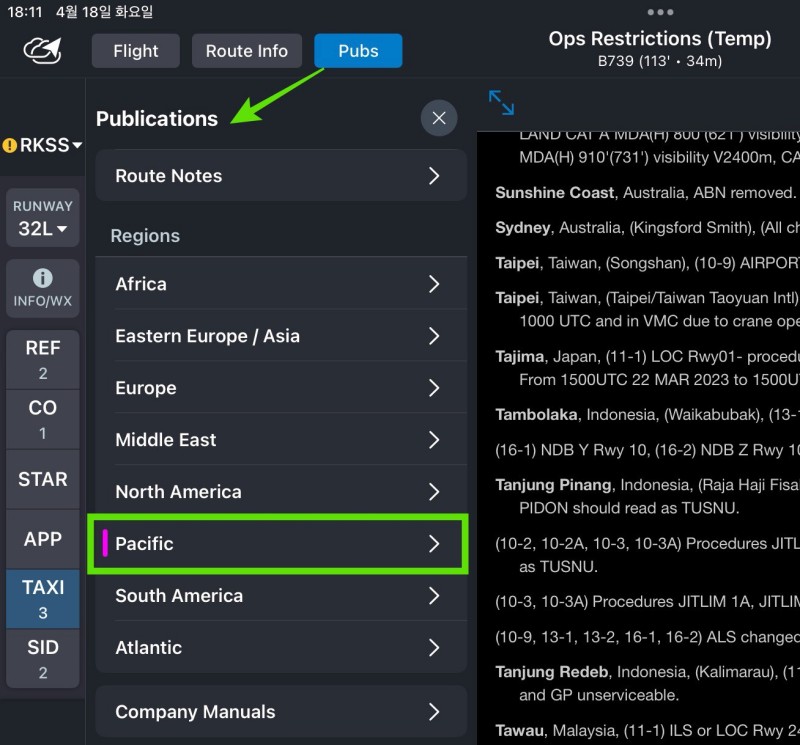This screenshot has height=745, width=800.
Task: Open the Company Manuals section
Action: 280,712
